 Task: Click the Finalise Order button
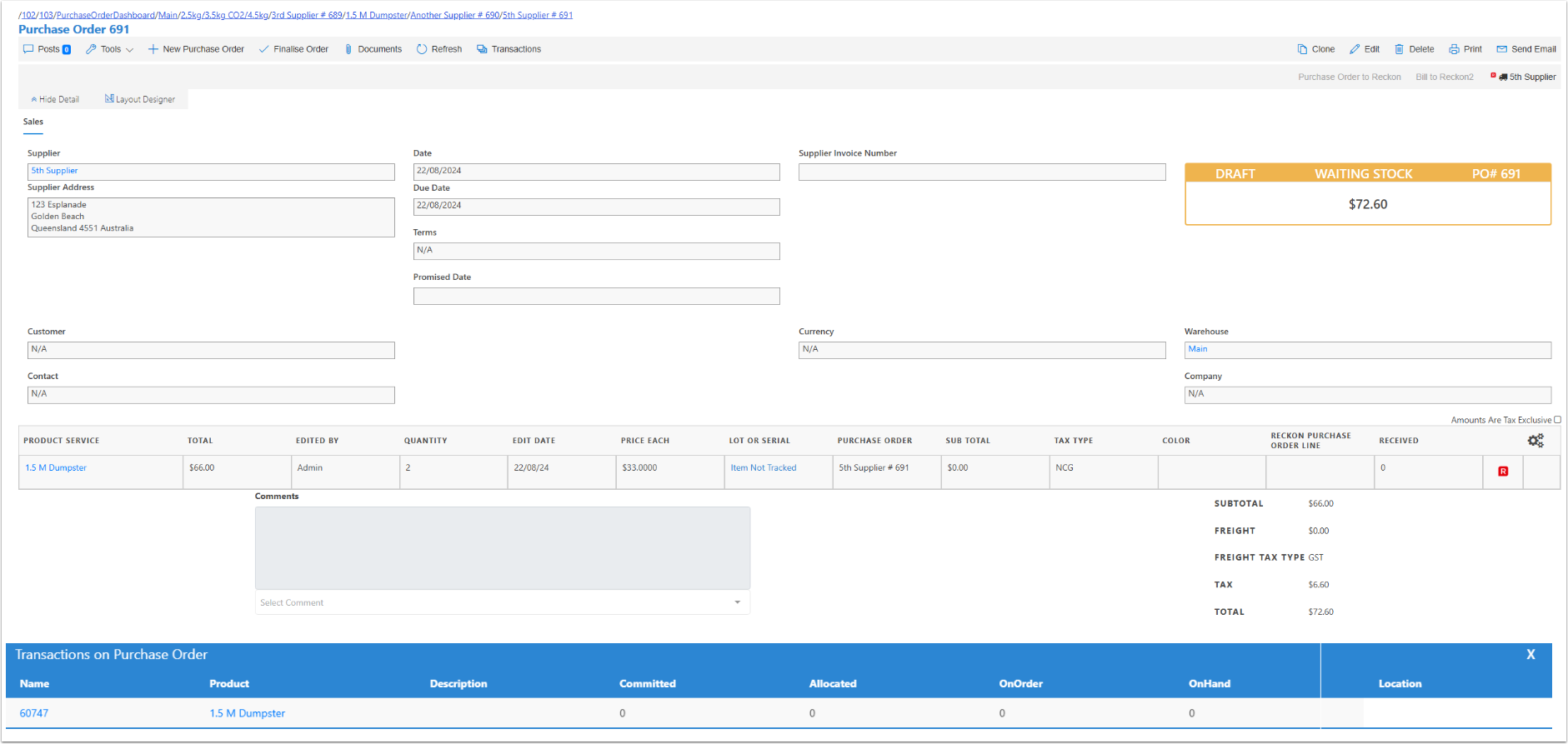[x=293, y=49]
